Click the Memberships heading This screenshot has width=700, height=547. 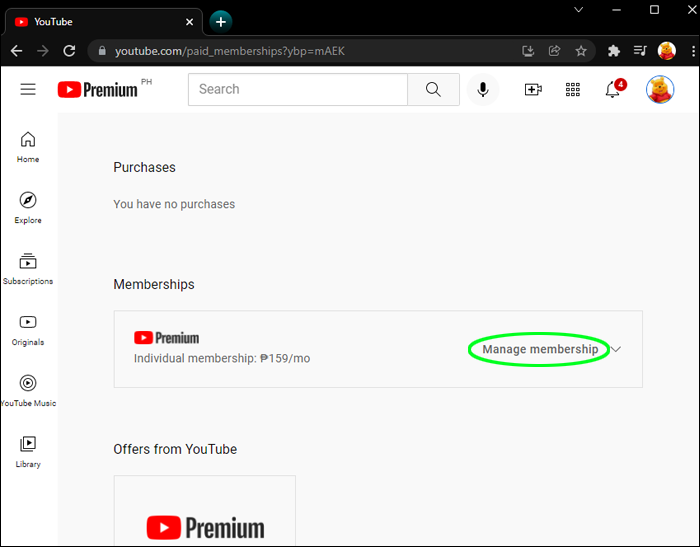click(x=154, y=284)
